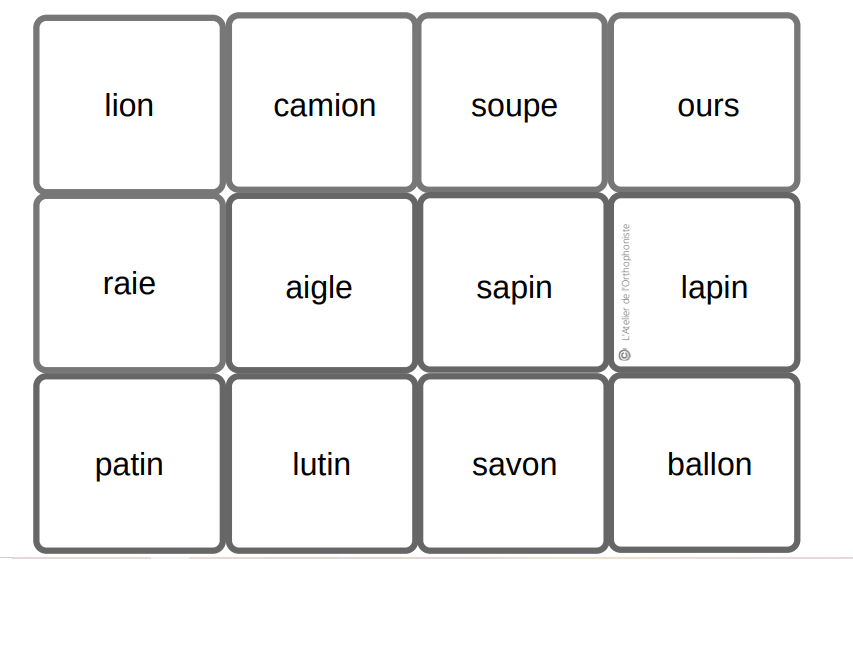Select the word lapin
This screenshot has width=853, height=651.
tap(714, 287)
